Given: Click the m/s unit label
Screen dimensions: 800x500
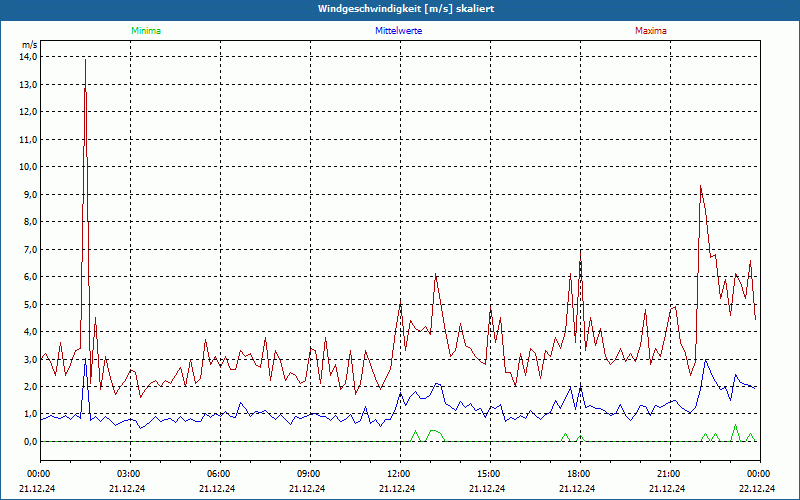Looking at the screenshot, I should 29,45.
